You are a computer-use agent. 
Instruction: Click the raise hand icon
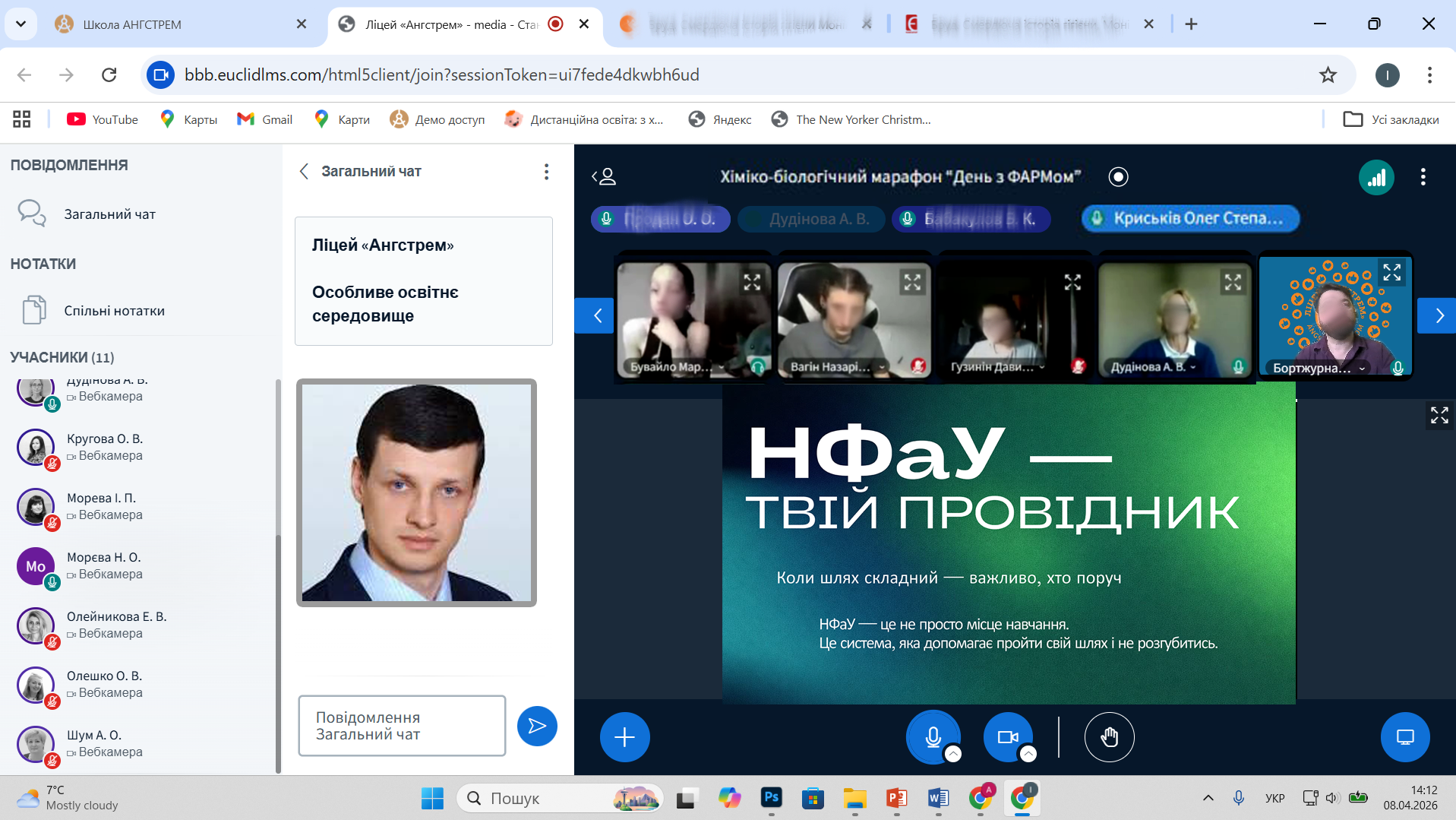point(1109,736)
